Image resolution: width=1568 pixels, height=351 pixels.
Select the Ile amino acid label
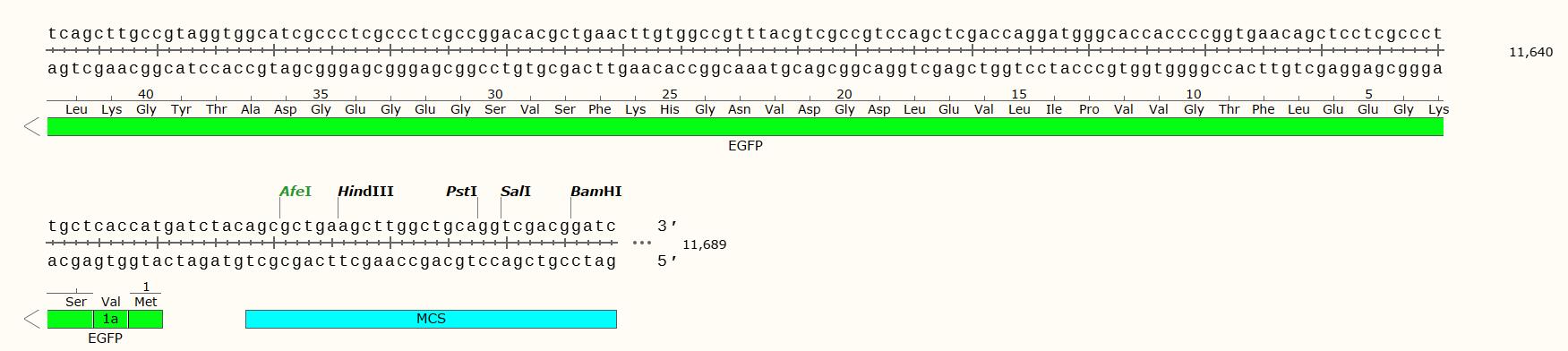pyautogui.click(x=1054, y=109)
